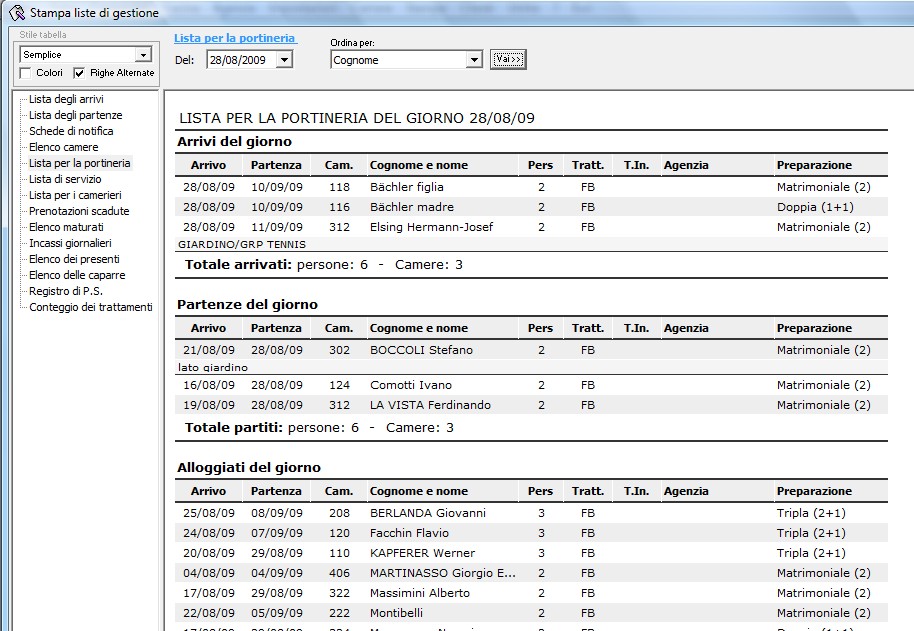Click the Preparazione header in Arrivi table

click(x=814, y=165)
